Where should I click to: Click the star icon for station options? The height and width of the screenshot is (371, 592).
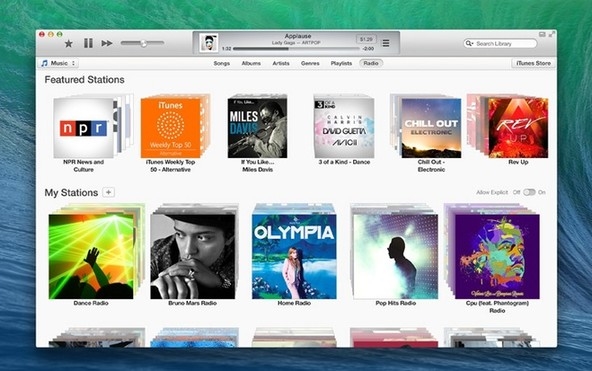[69, 43]
